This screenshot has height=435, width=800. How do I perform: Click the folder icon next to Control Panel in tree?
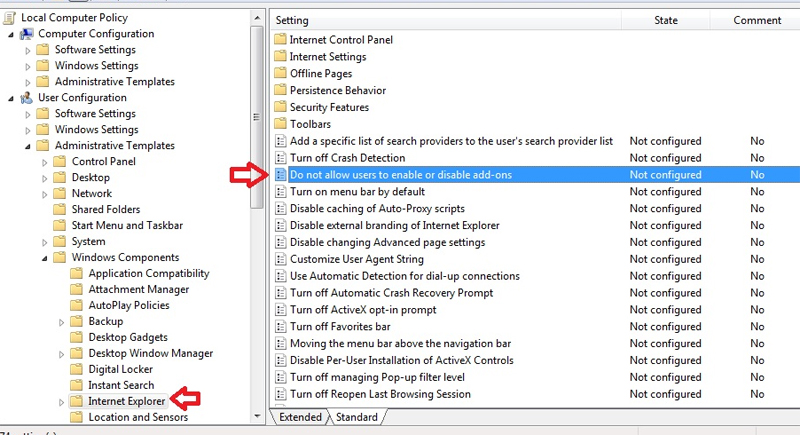coord(60,161)
